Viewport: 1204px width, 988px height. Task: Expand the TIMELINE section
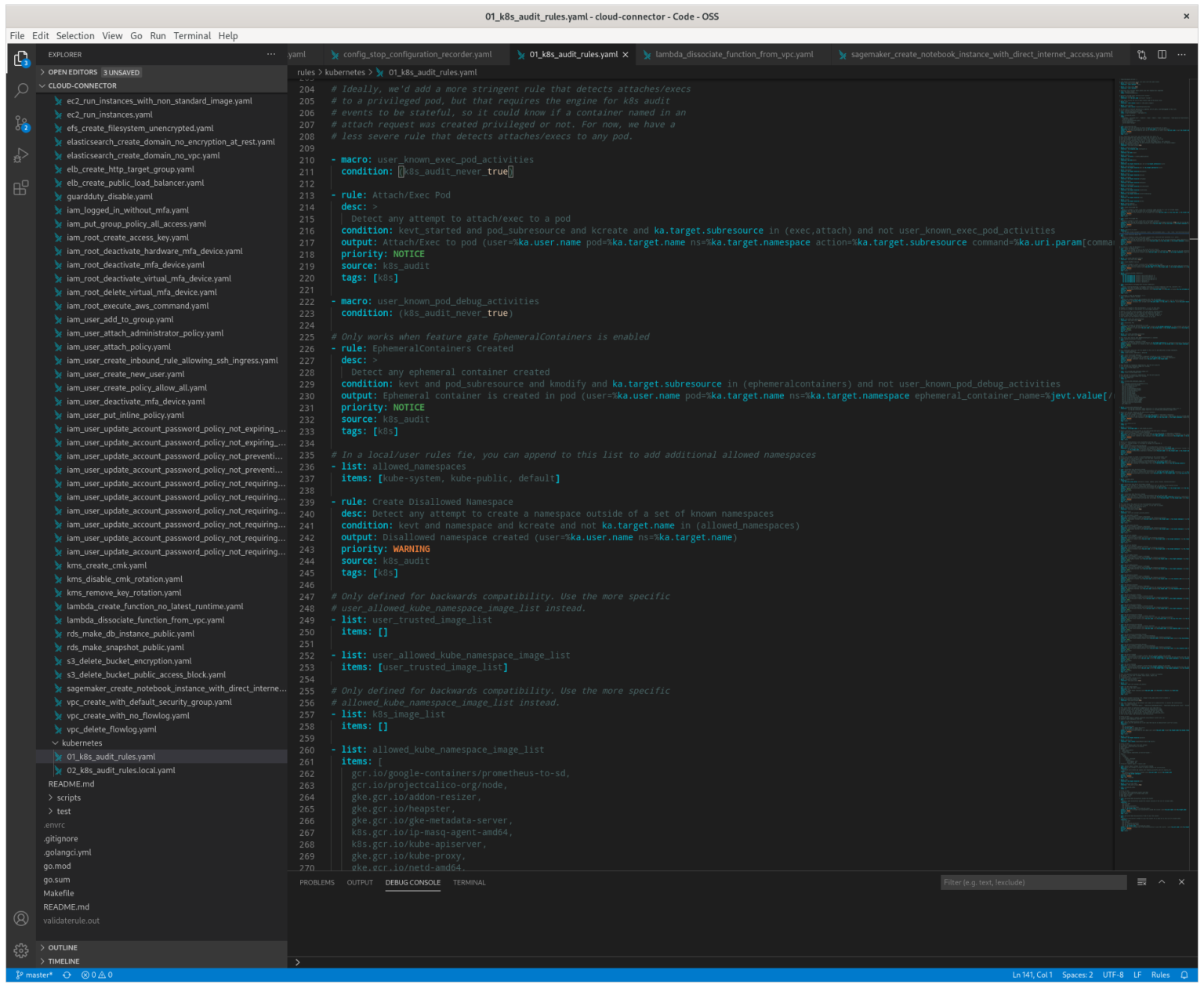[63, 961]
